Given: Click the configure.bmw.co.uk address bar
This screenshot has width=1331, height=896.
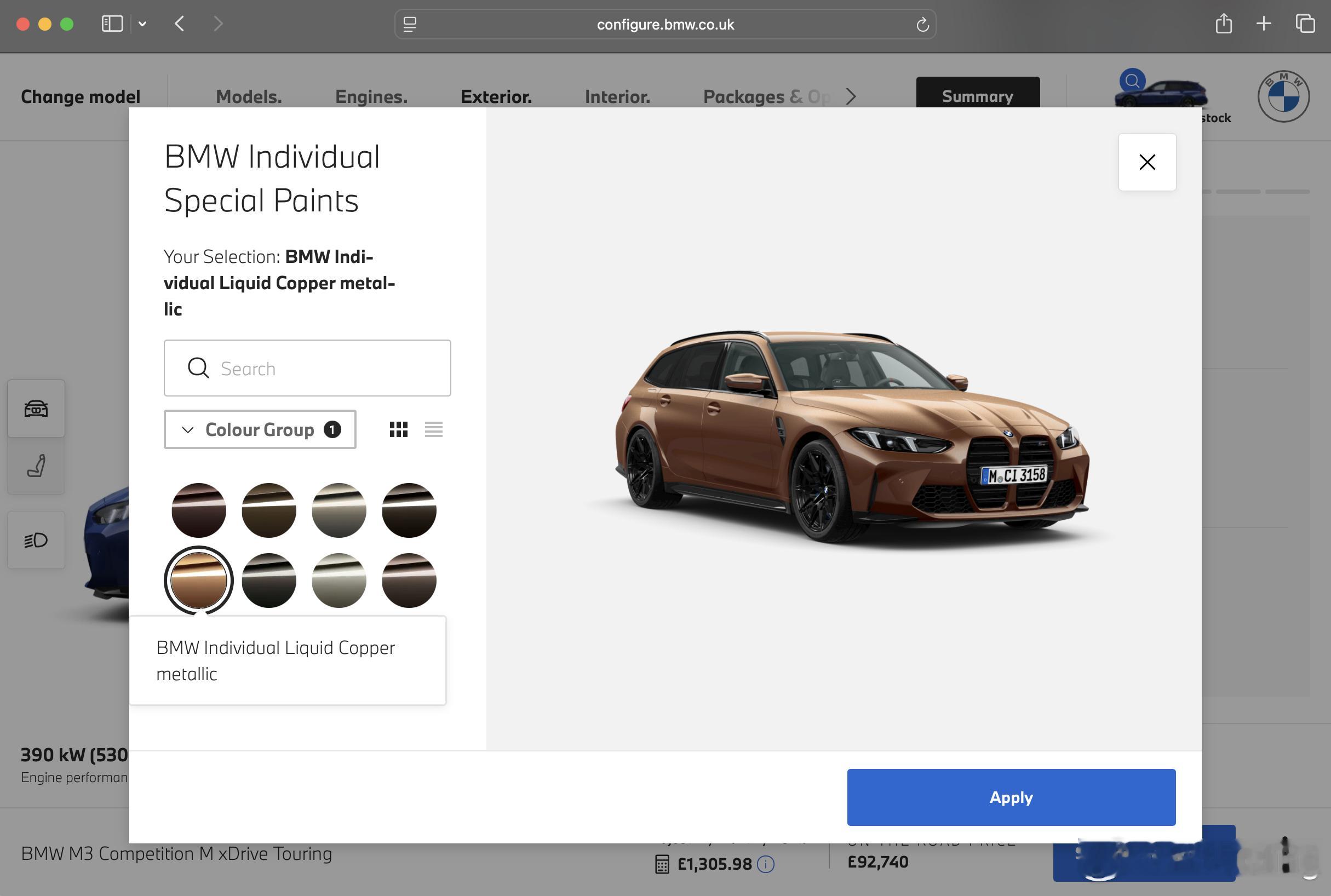Looking at the screenshot, I should pos(665,24).
